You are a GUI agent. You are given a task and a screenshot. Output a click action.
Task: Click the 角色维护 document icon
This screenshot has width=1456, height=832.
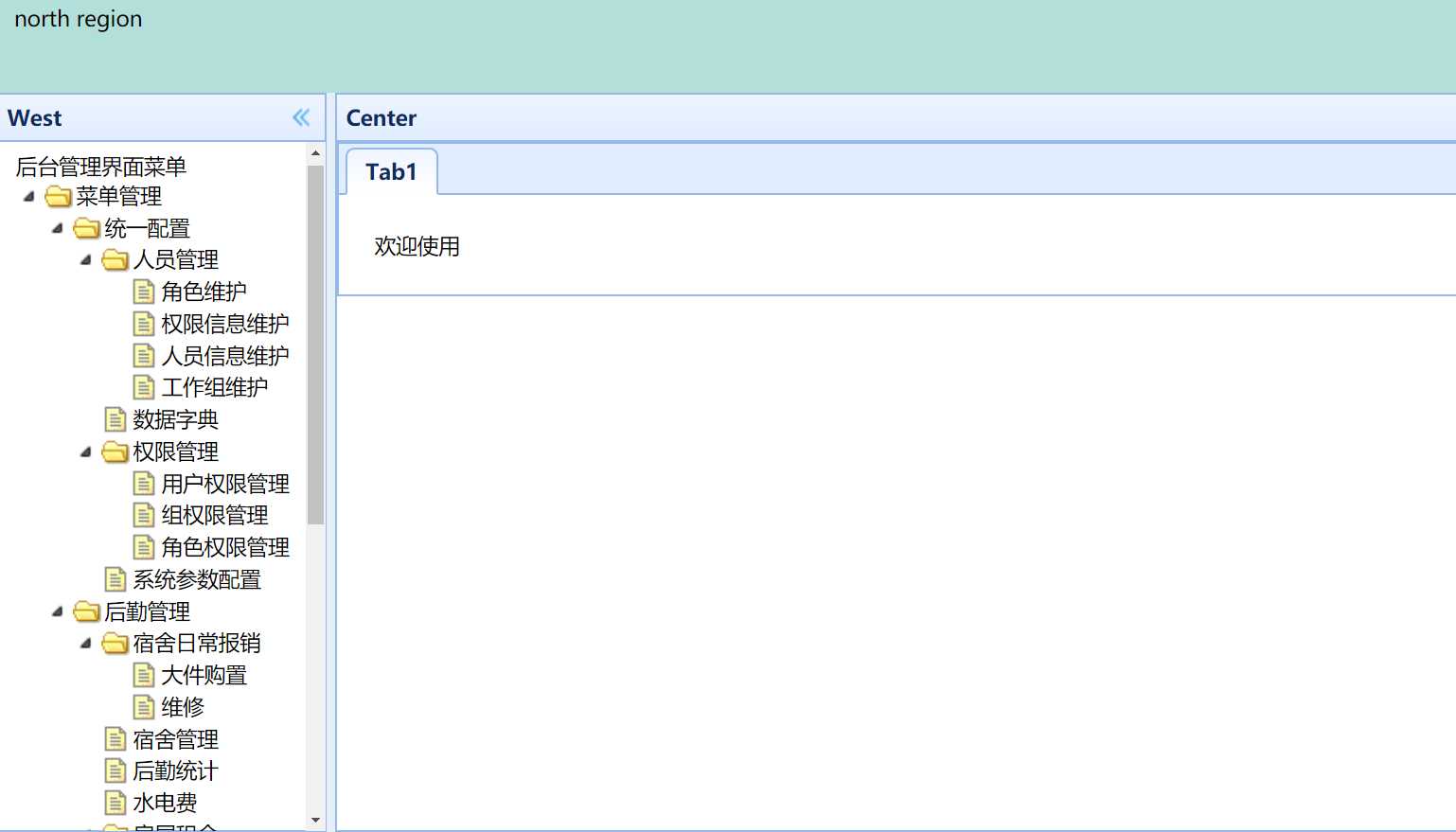(x=144, y=292)
